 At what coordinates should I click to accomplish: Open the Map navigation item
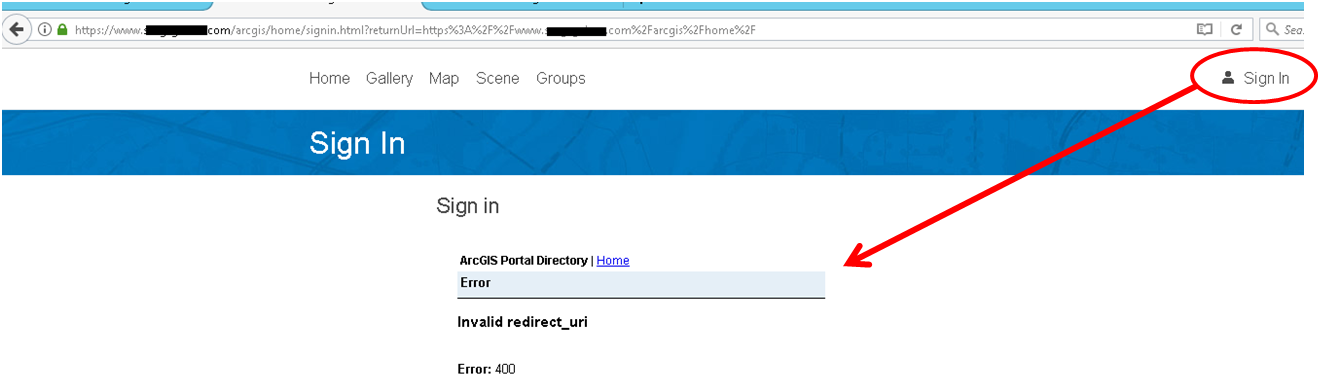[x=444, y=78]
